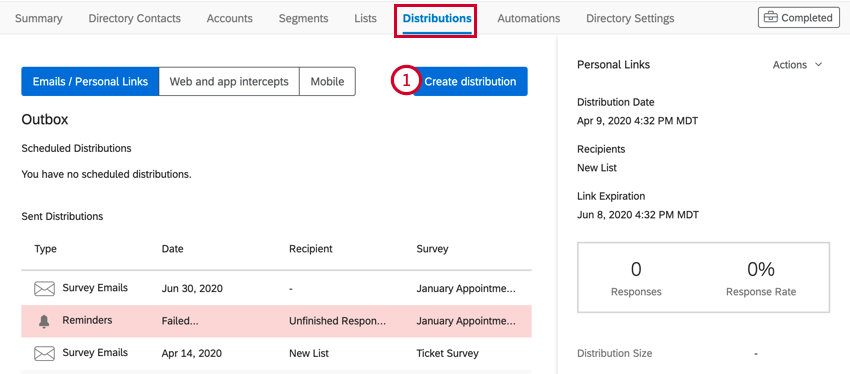
Task: Click the Completed button
Action: point(798,18)
